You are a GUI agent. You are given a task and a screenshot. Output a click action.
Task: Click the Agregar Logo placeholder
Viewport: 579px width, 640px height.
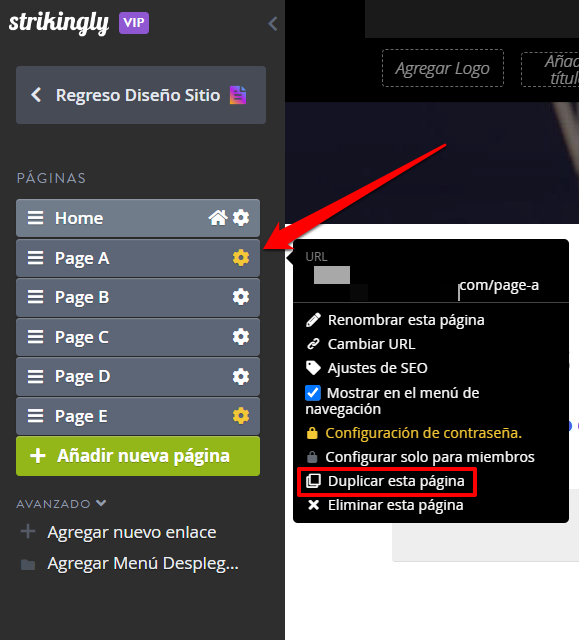[443, 68]
